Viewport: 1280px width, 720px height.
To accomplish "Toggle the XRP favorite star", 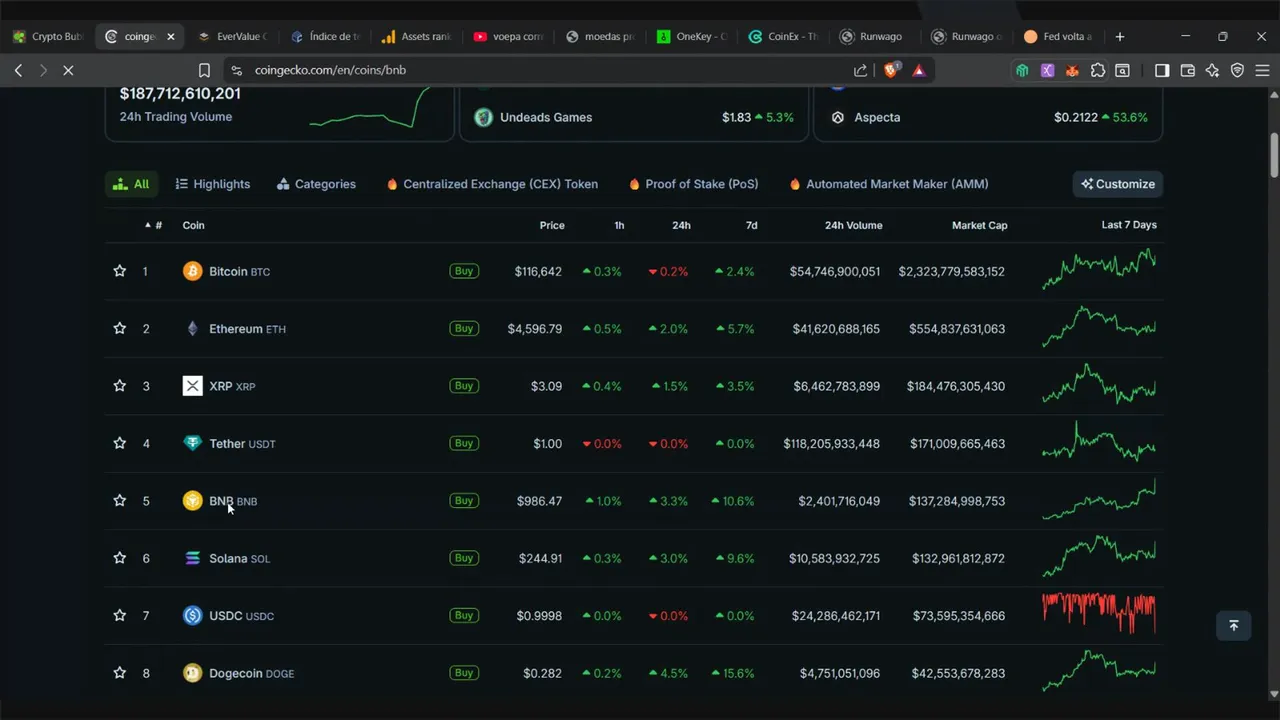I will click(120, 386).
